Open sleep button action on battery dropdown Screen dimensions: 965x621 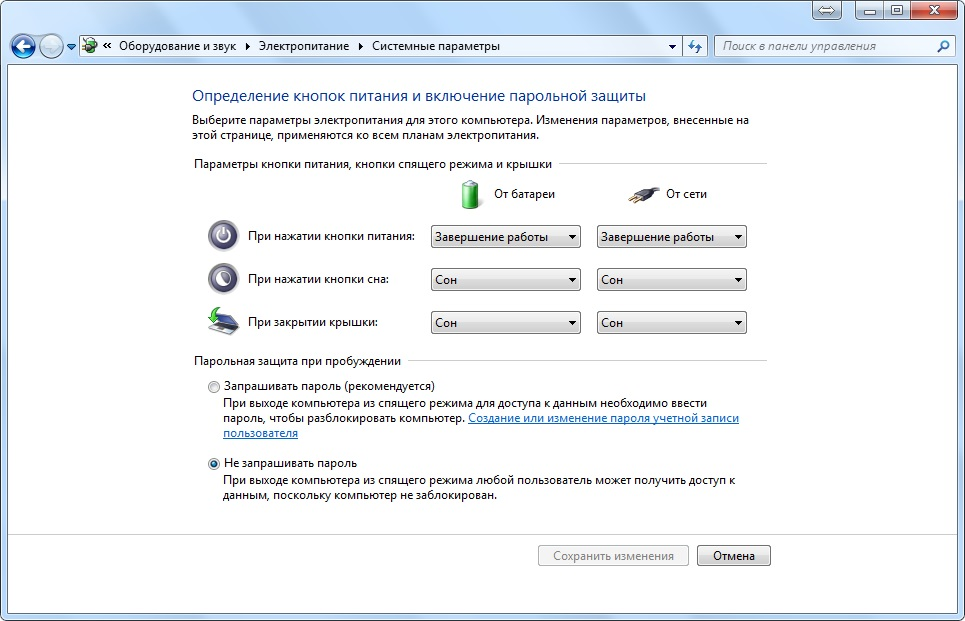point(505,280)
